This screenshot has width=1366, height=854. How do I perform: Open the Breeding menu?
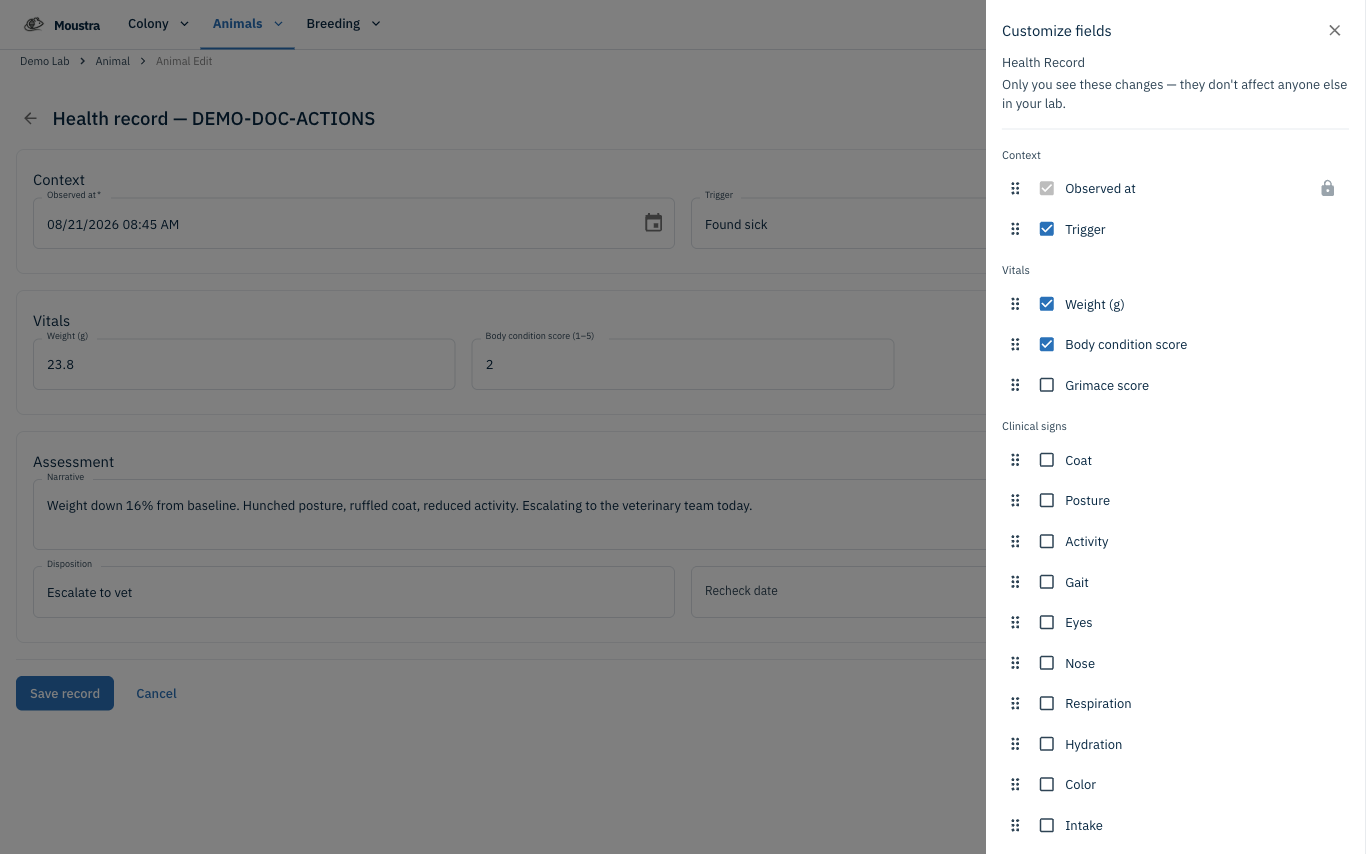coord(343,24)
